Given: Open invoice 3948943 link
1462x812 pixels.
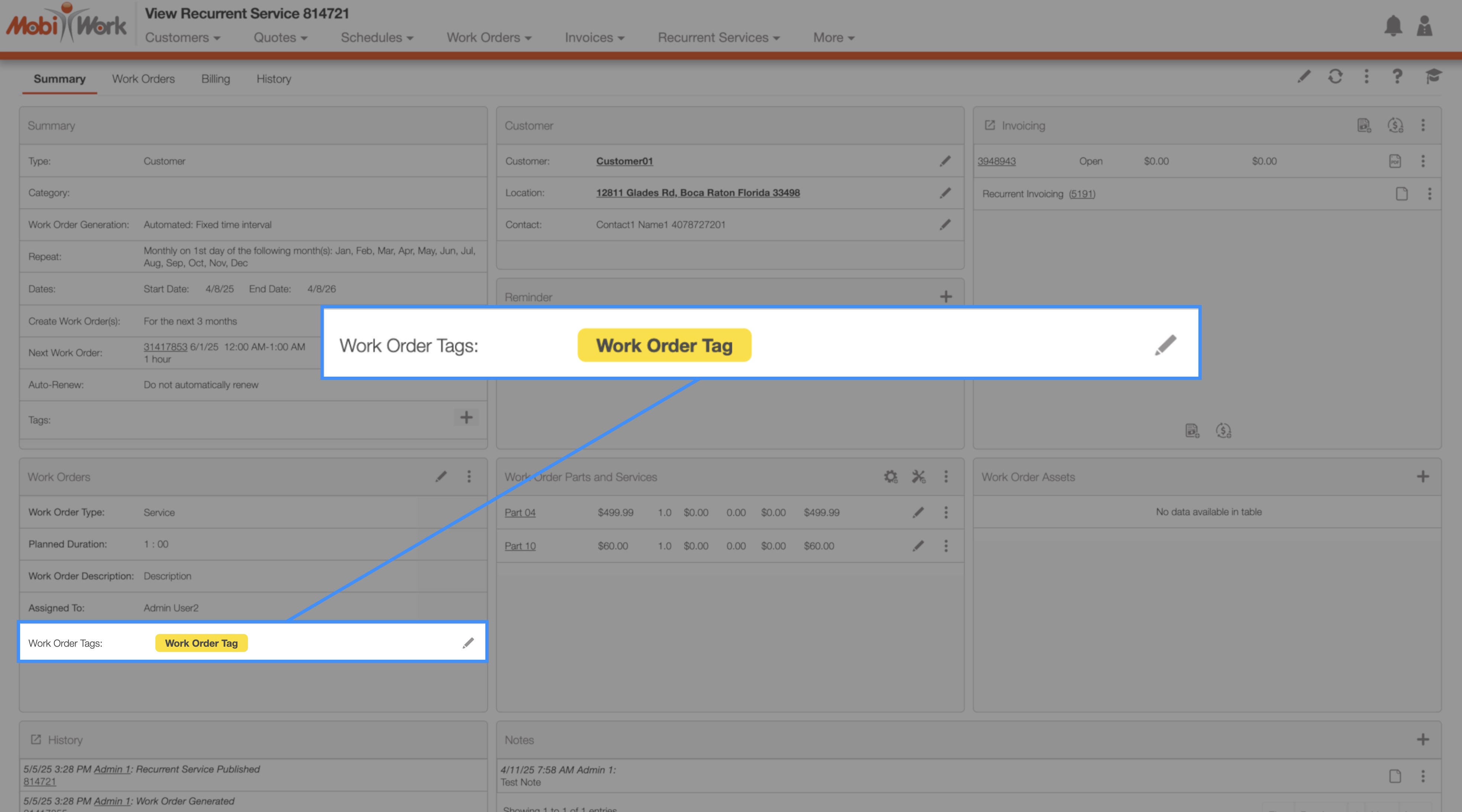Looking at the screenshot, I should point(996,161).
